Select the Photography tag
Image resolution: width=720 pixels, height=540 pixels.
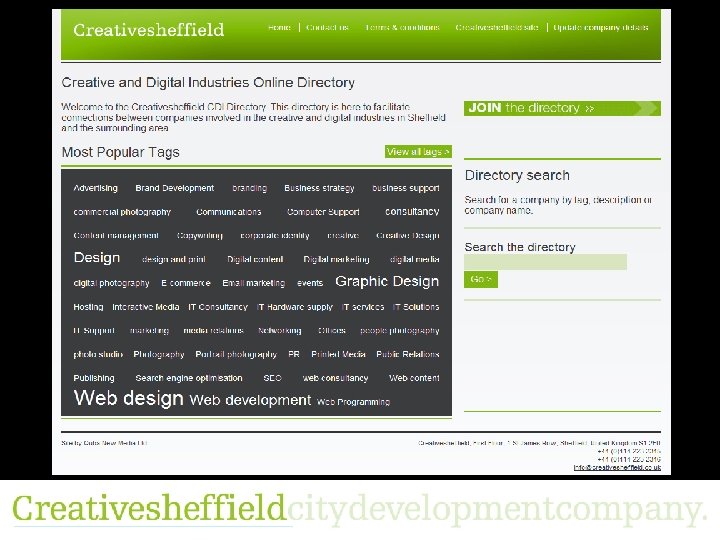coord(159,354)
